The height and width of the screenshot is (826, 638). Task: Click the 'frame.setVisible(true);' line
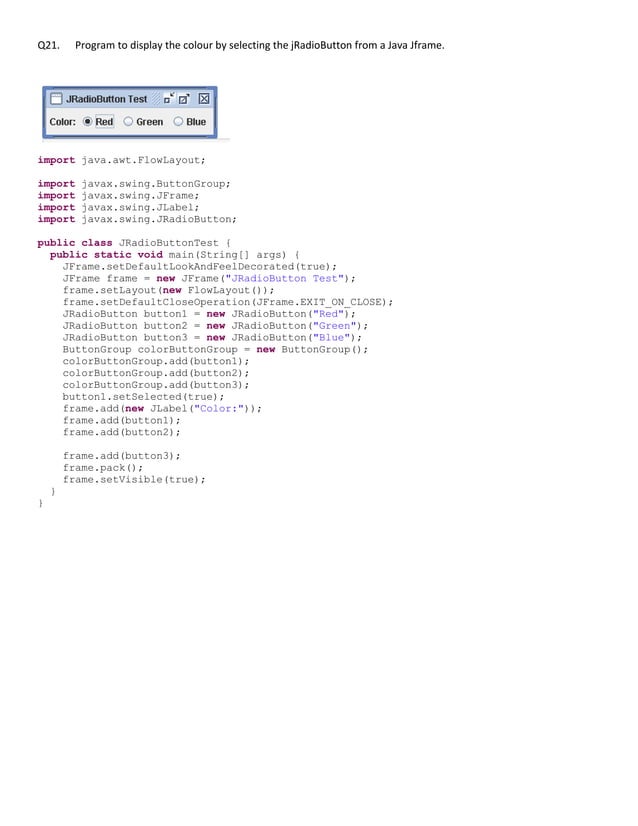point(134,479)
